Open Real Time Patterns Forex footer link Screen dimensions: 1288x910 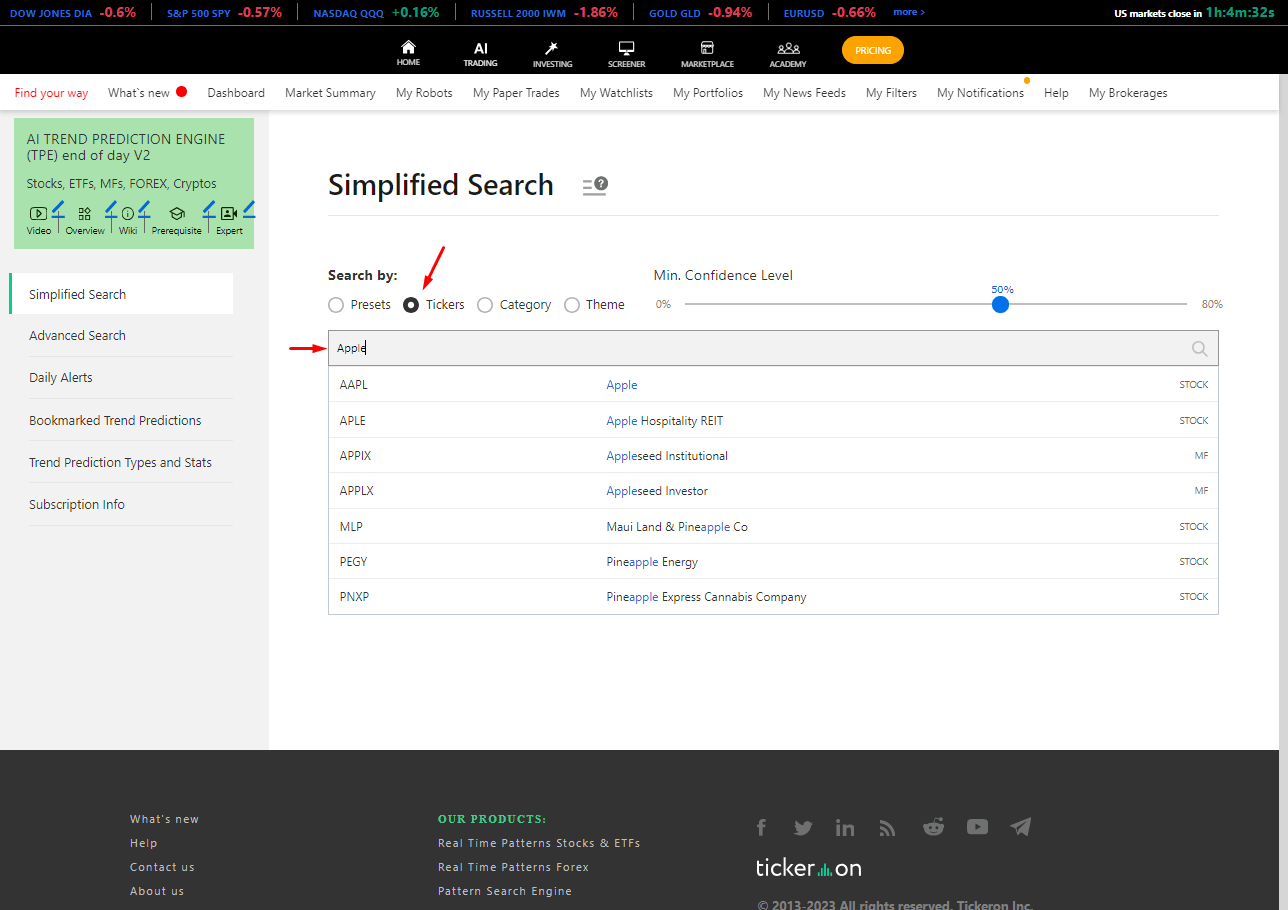513,867
